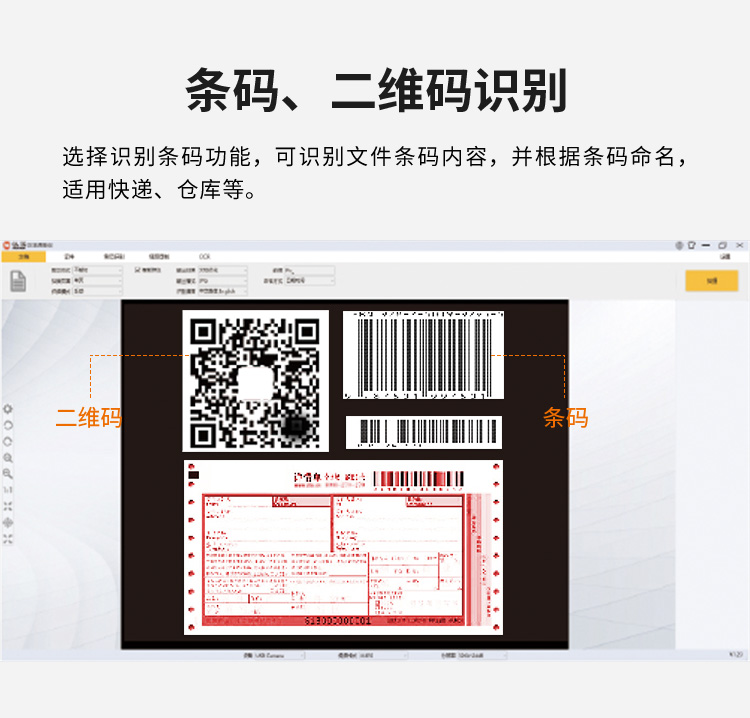This screenshot has width=750, height=718.
Task: Open the middle ribbon tab of the five
Action: tap(114, 257)
